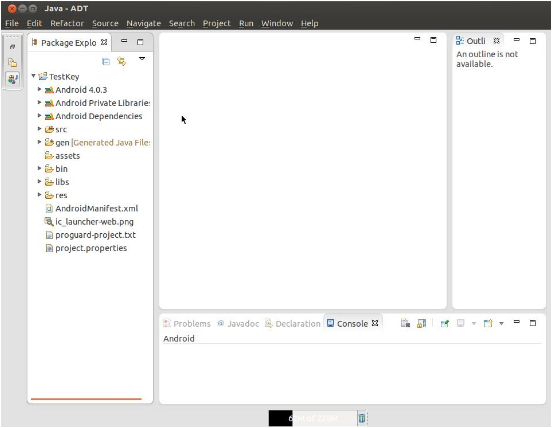Open the Source menu
Screen dimensions: 553x428
click(105, 23)
